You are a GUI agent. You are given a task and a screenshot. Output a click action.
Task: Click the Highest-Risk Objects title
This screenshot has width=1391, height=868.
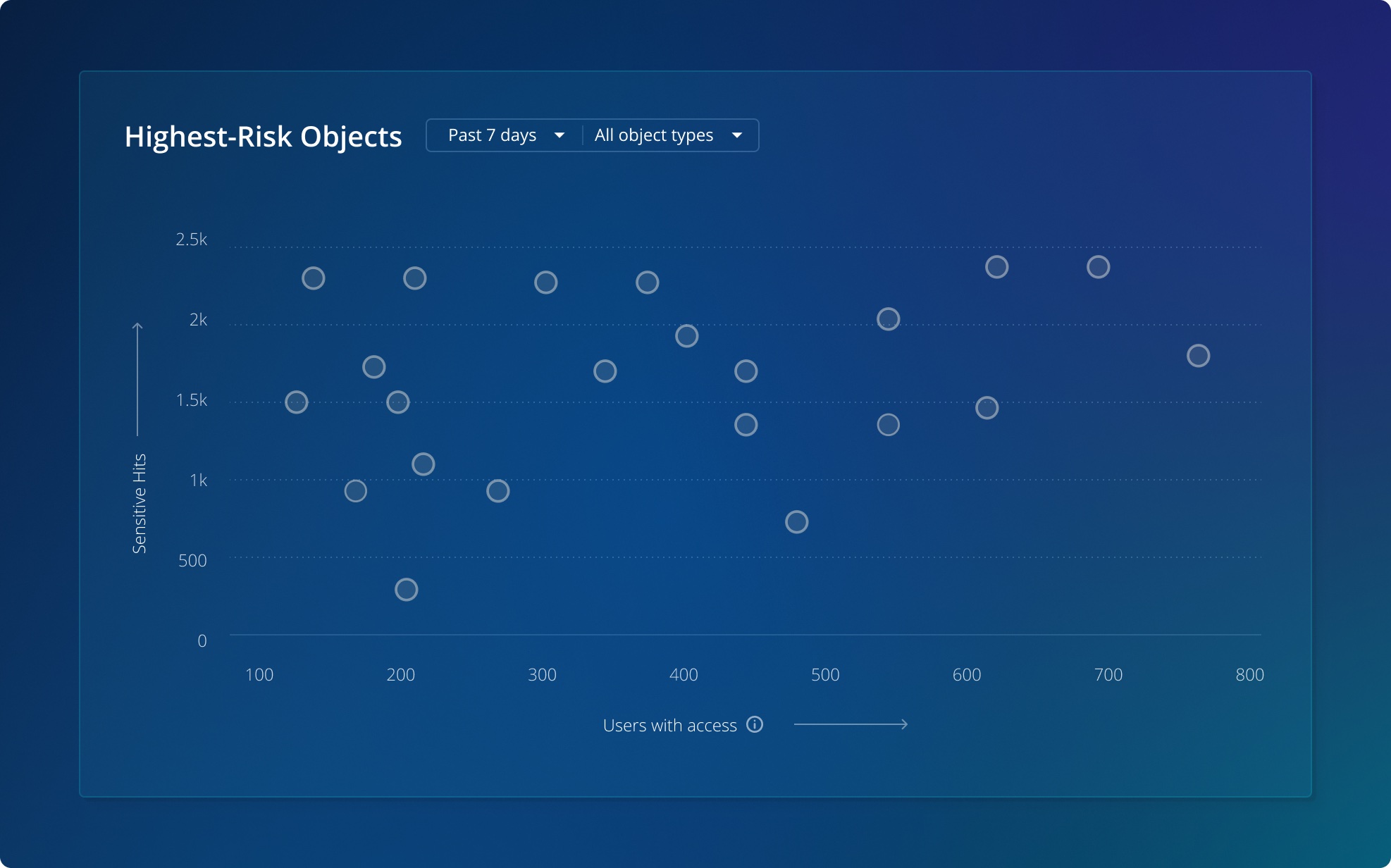263,137
